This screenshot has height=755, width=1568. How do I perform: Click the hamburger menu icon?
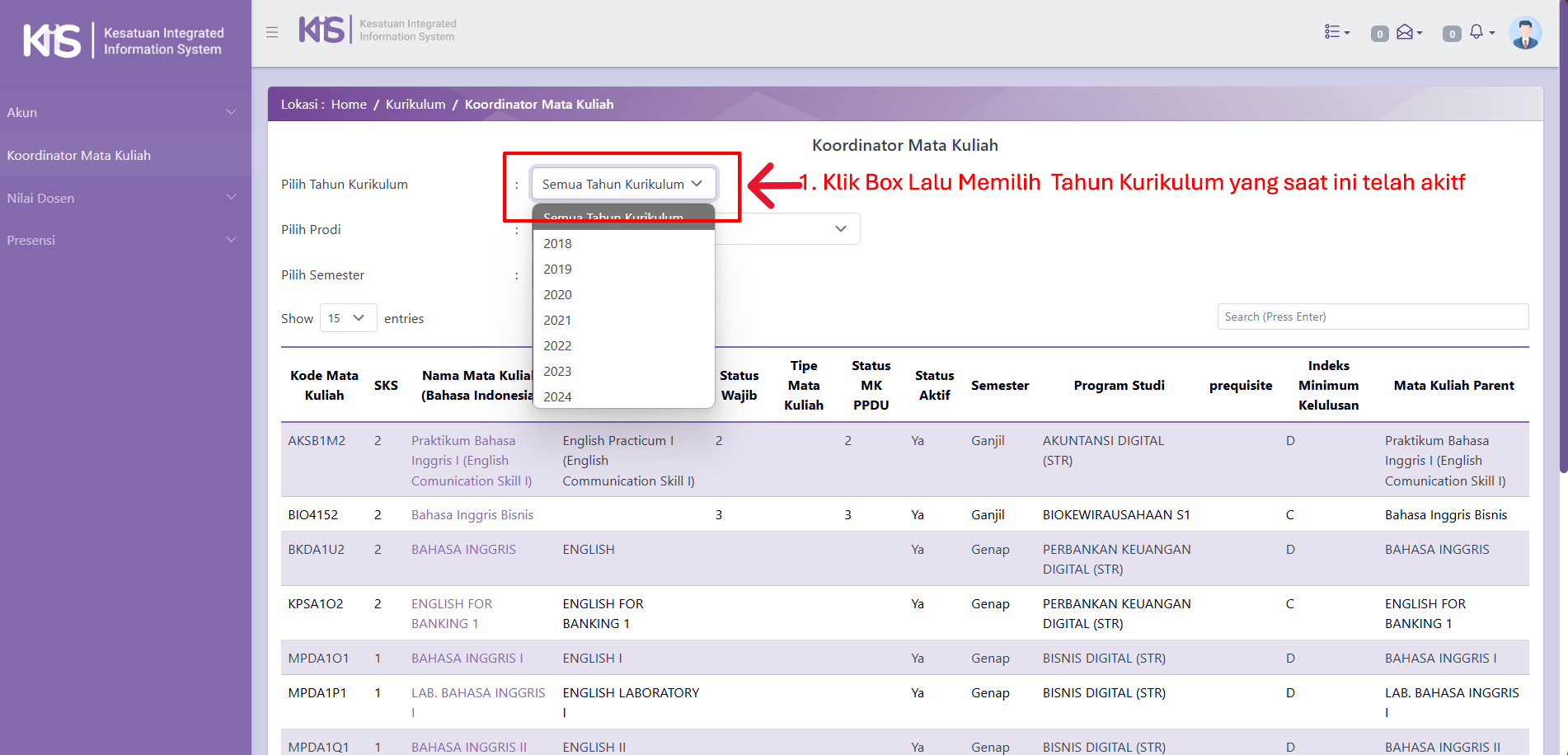click(x=272, y=32)
